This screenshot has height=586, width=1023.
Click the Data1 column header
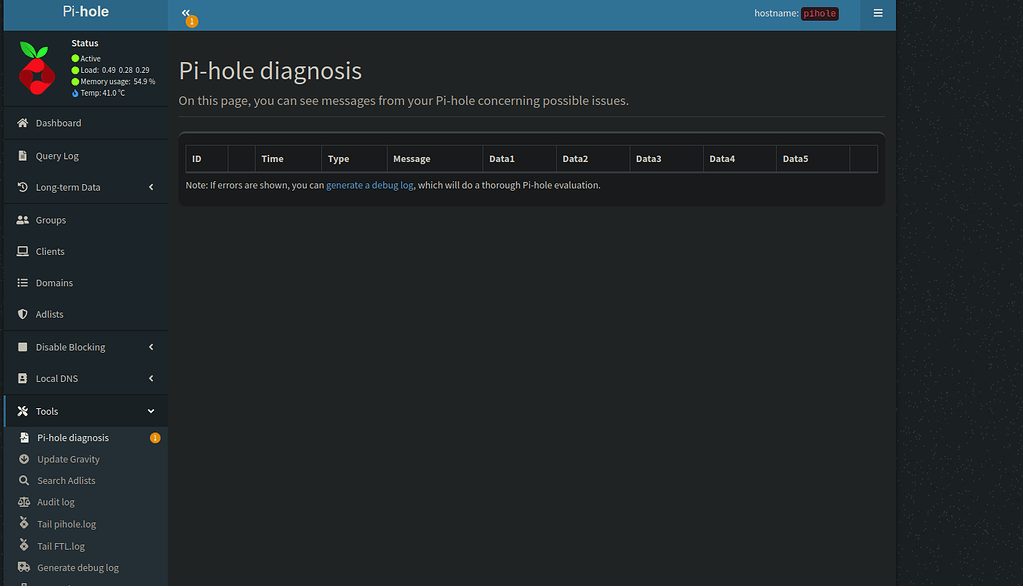click(x=519, y=159)
